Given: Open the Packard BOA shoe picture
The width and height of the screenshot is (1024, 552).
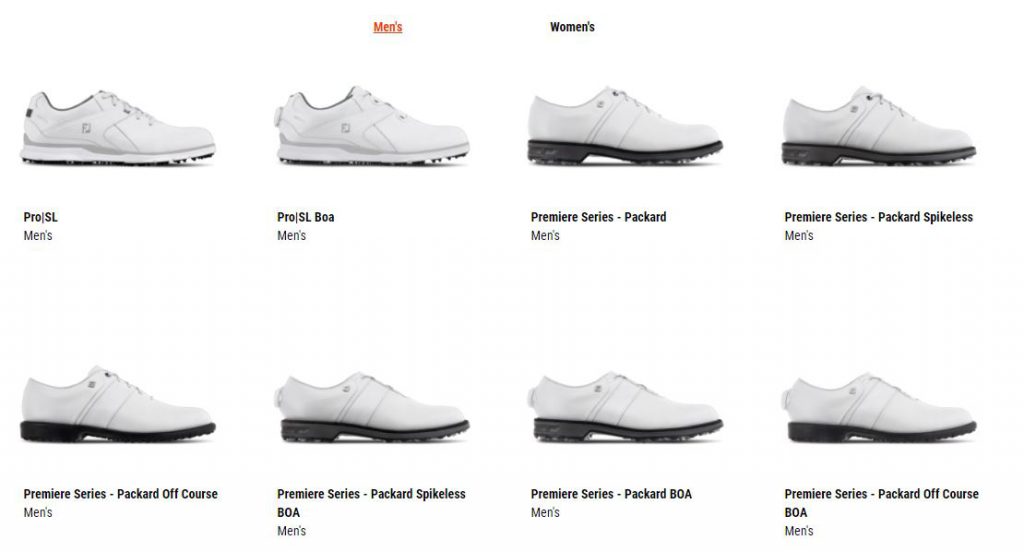Looking at the screenshot, I should (x=625, y=407).
